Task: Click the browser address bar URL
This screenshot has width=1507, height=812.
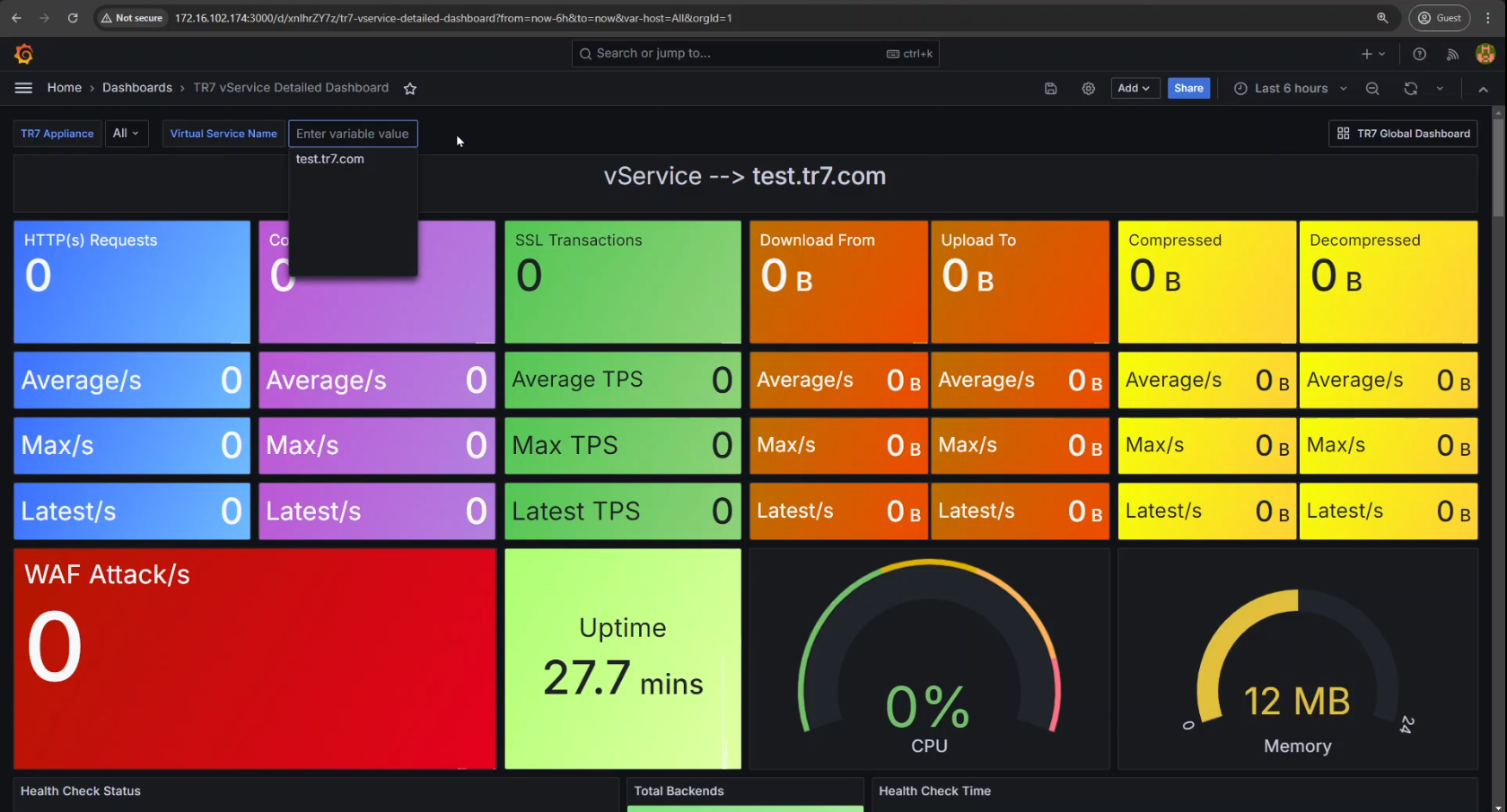Action: tap(453, 18)
